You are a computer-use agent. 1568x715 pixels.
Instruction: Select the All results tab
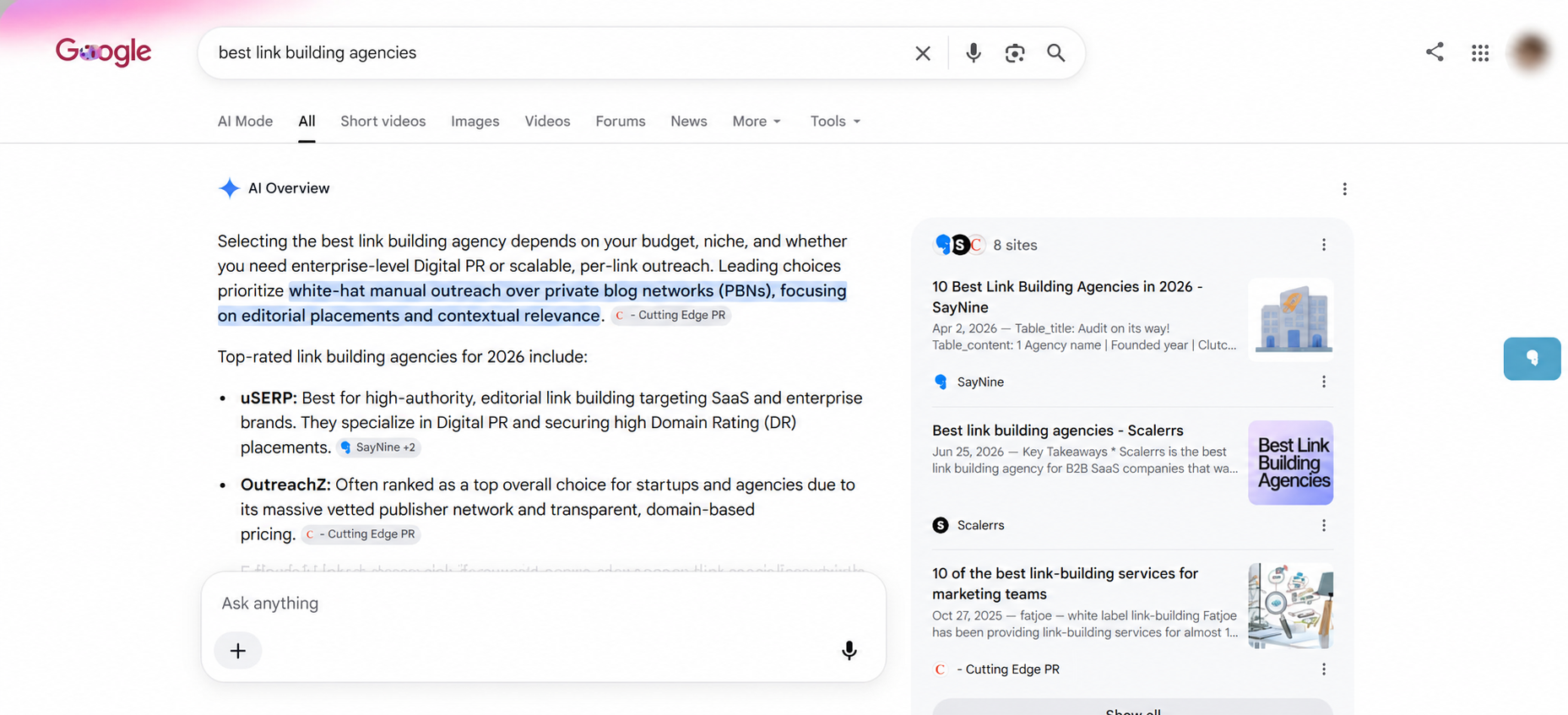(x=307, y=122)
